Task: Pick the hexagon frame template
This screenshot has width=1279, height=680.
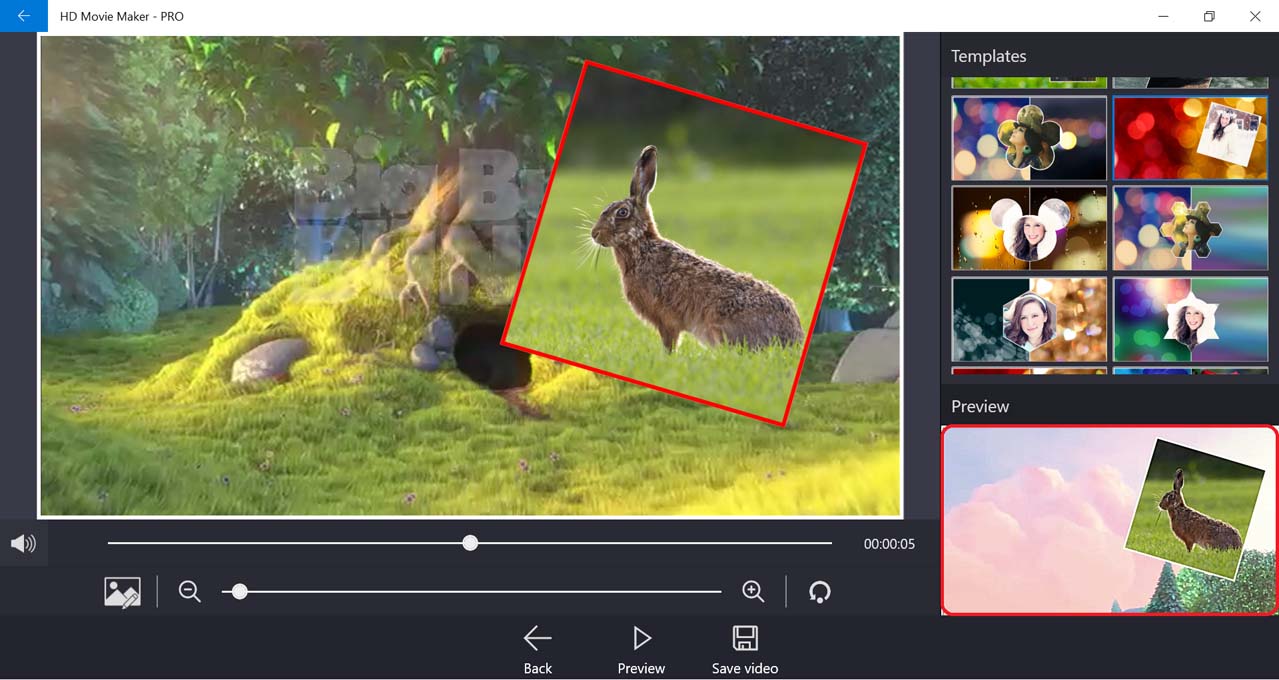Action: click(1029, 319)
